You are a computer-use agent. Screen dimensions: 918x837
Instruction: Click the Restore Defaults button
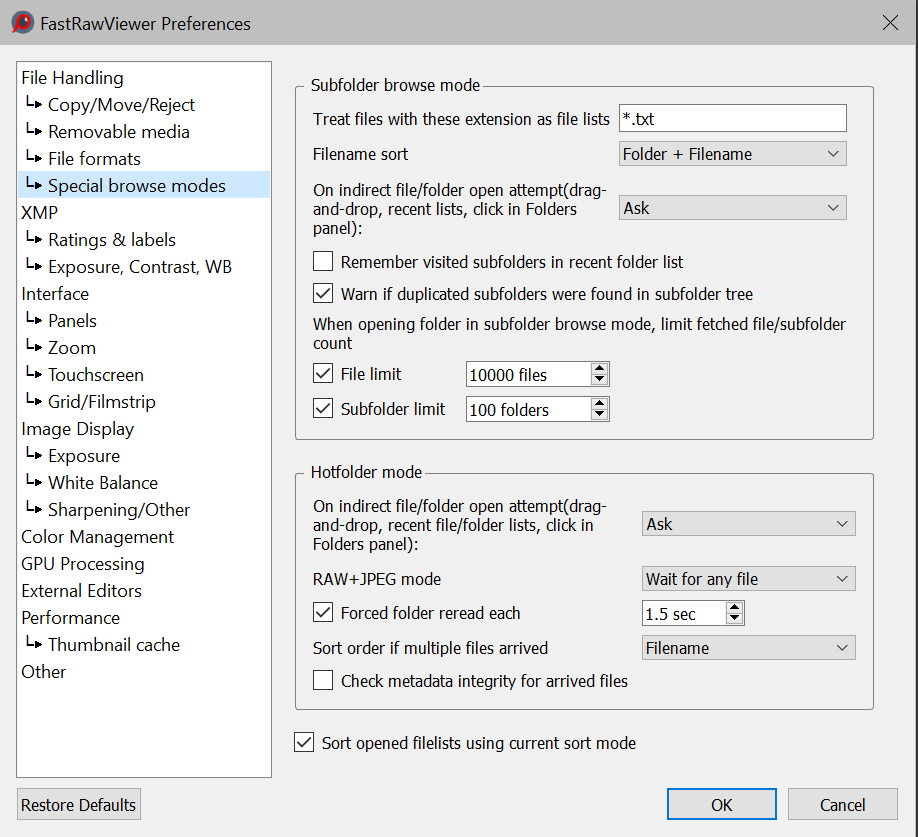(79, 805)
